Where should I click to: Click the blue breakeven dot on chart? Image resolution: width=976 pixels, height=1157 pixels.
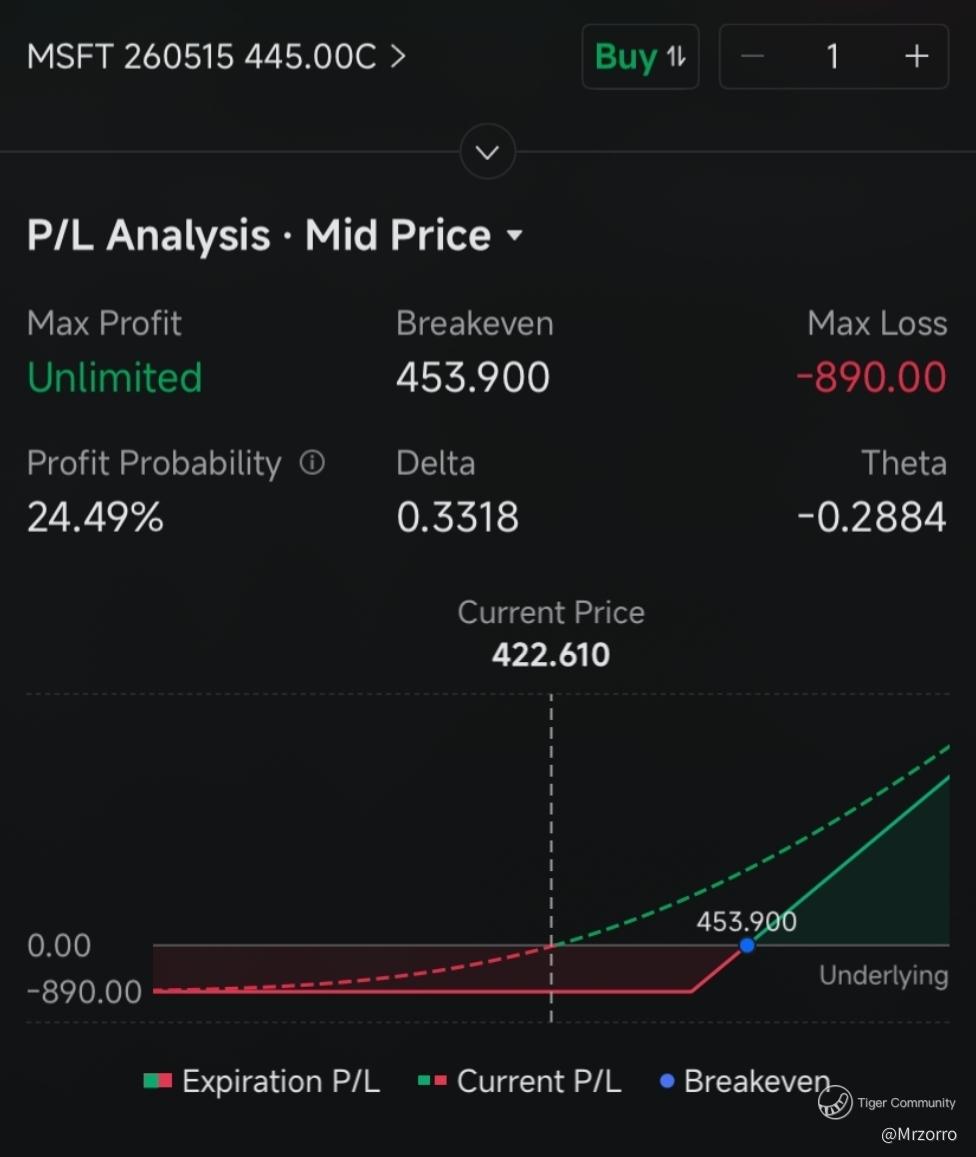747,945
